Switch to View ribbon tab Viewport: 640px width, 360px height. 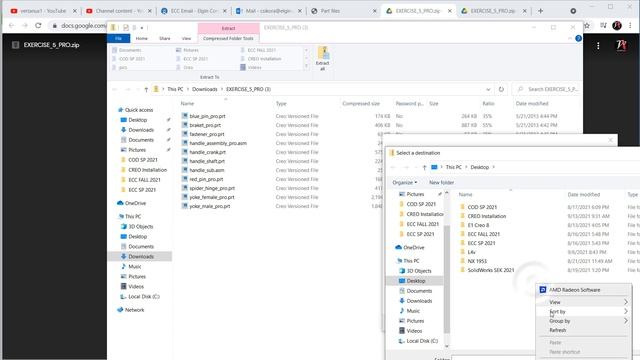coord(187,38)
